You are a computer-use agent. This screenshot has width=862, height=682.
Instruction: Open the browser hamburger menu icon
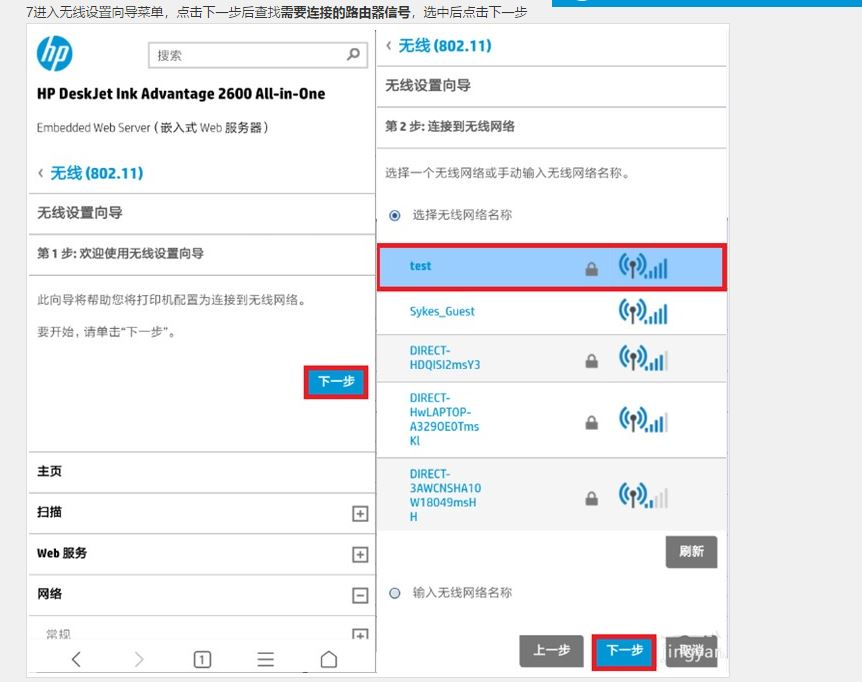click(266, 659)
